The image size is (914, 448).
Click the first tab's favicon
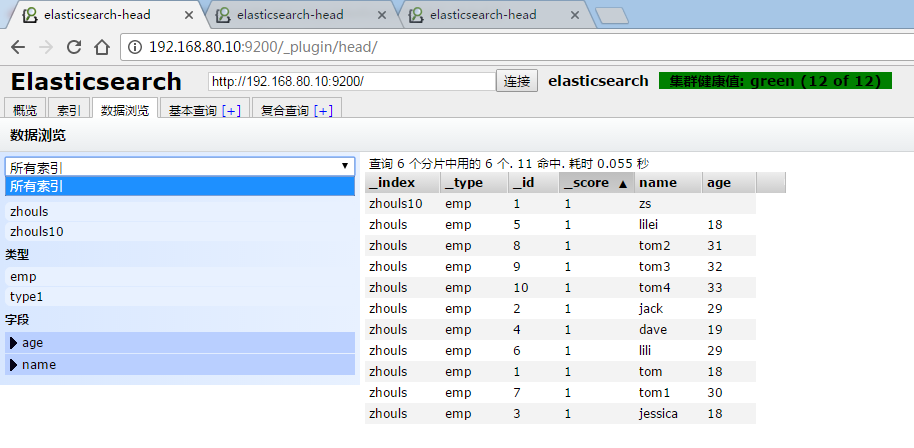(30, 15)
